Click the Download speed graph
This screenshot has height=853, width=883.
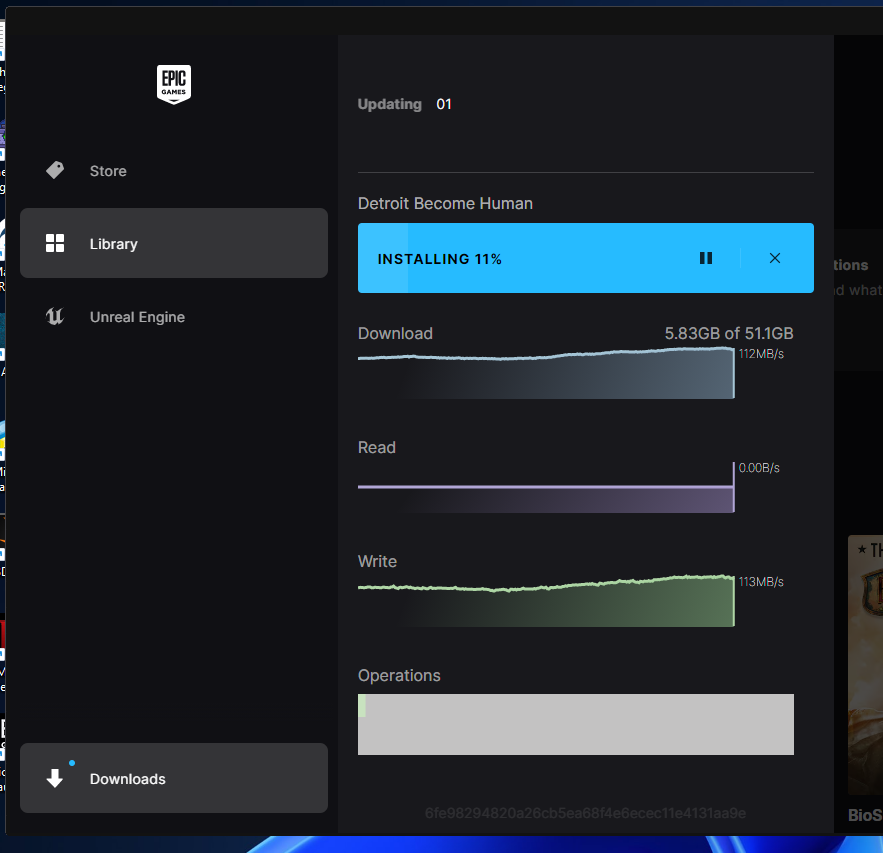tap(546, 373)
